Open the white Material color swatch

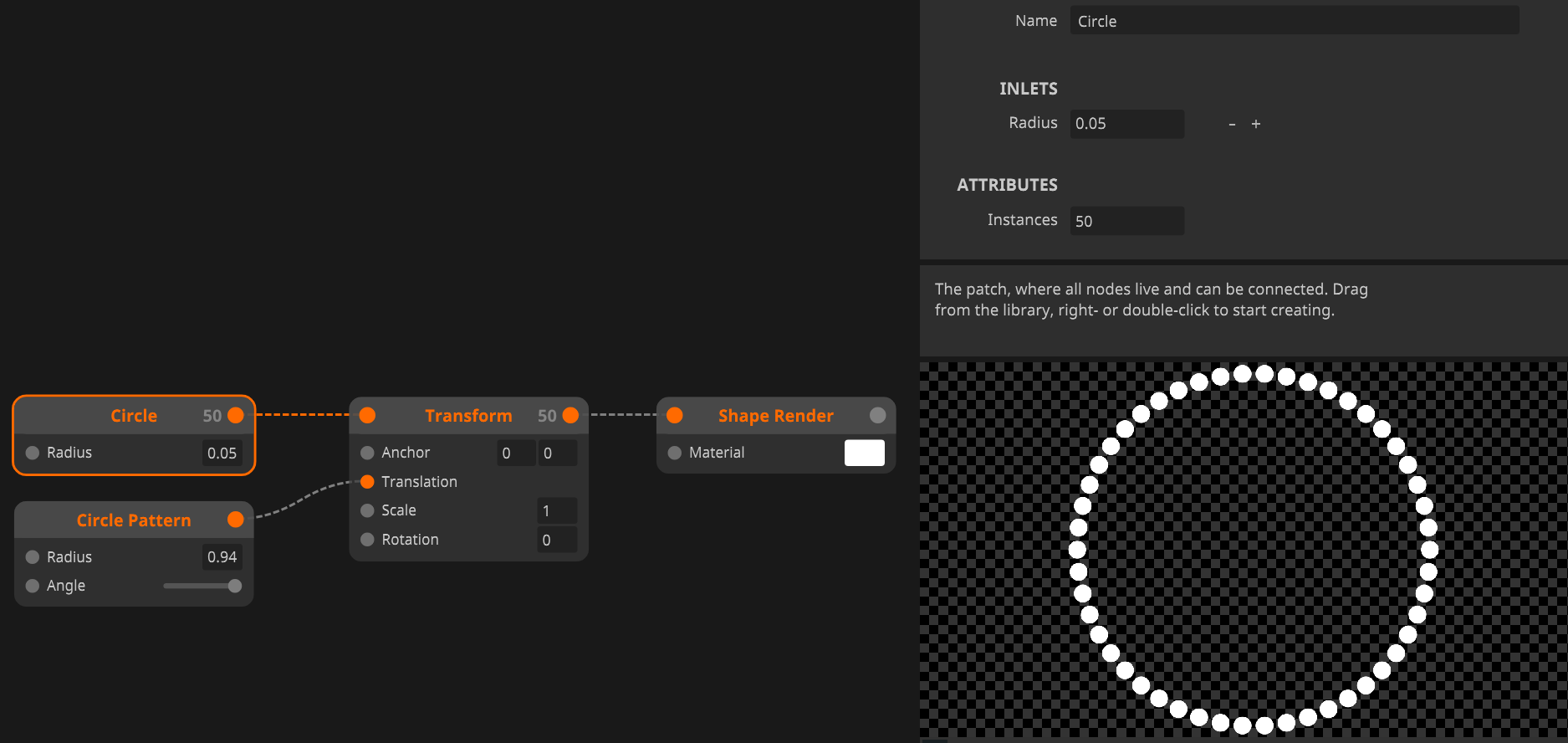(865, 453)
